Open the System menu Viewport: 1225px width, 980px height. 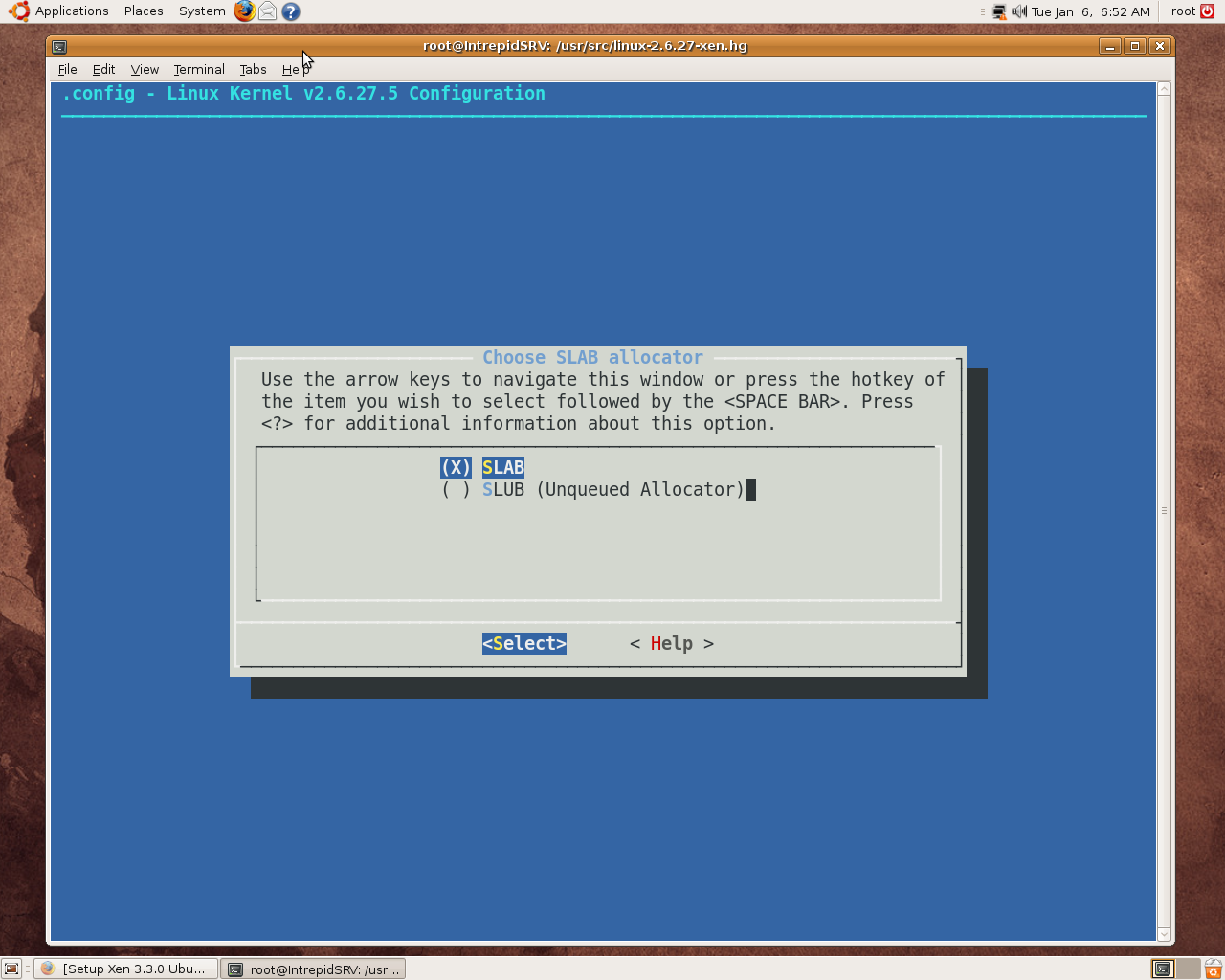click(202, 11)
